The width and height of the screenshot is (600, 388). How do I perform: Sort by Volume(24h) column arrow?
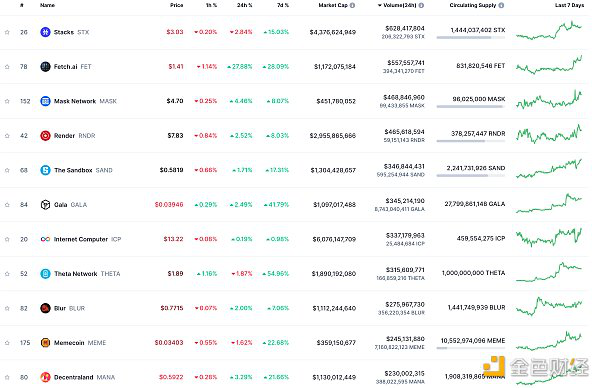(380, 5)
